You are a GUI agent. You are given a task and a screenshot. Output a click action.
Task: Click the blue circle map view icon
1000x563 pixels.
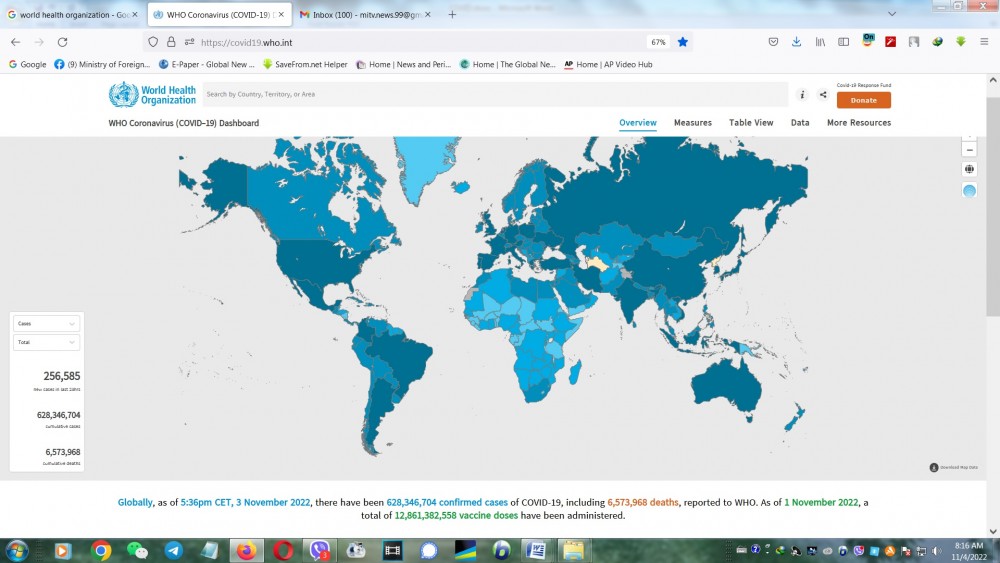click(x=969, y=191)
